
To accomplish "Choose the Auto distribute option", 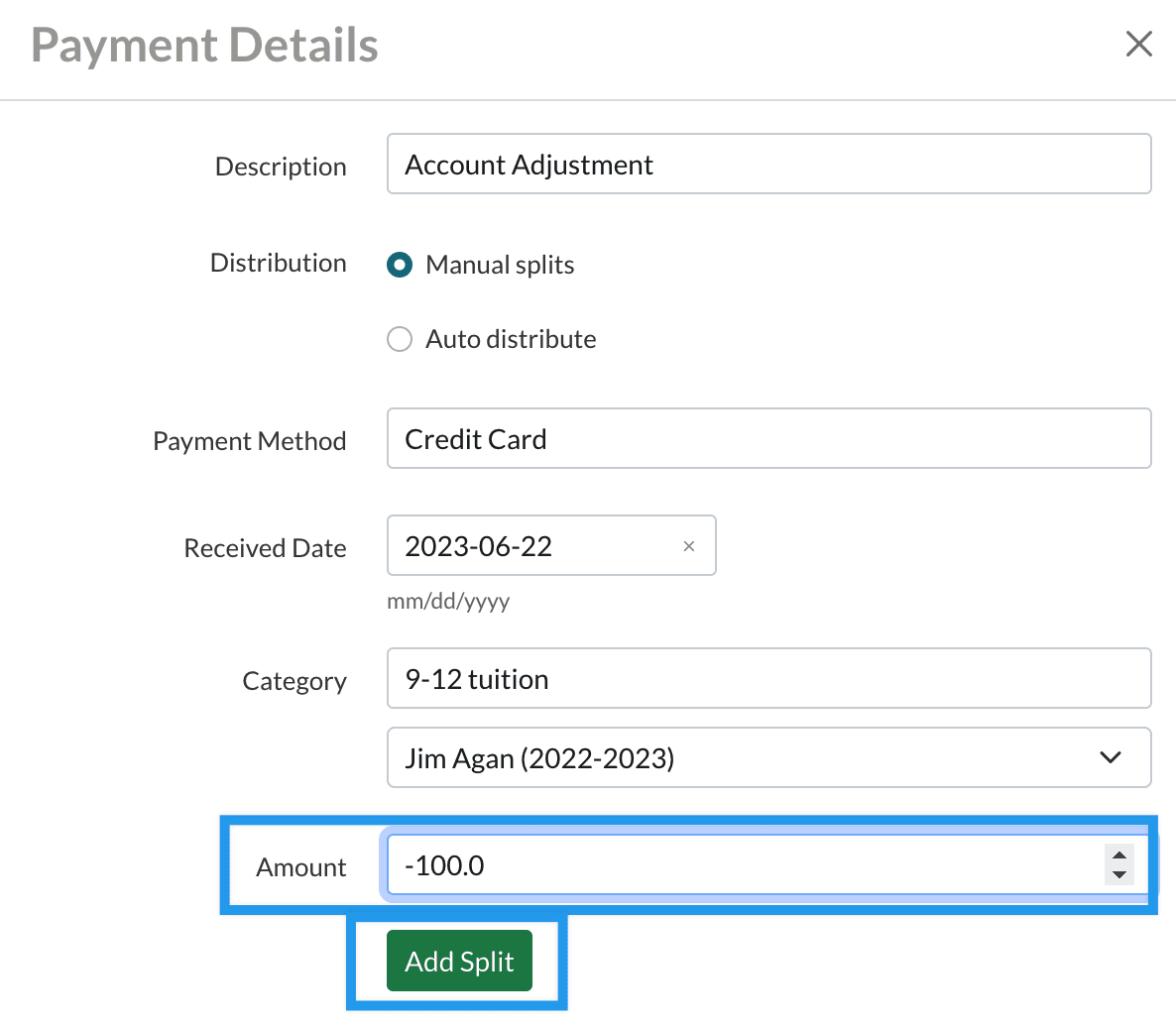I will (400, 339).
